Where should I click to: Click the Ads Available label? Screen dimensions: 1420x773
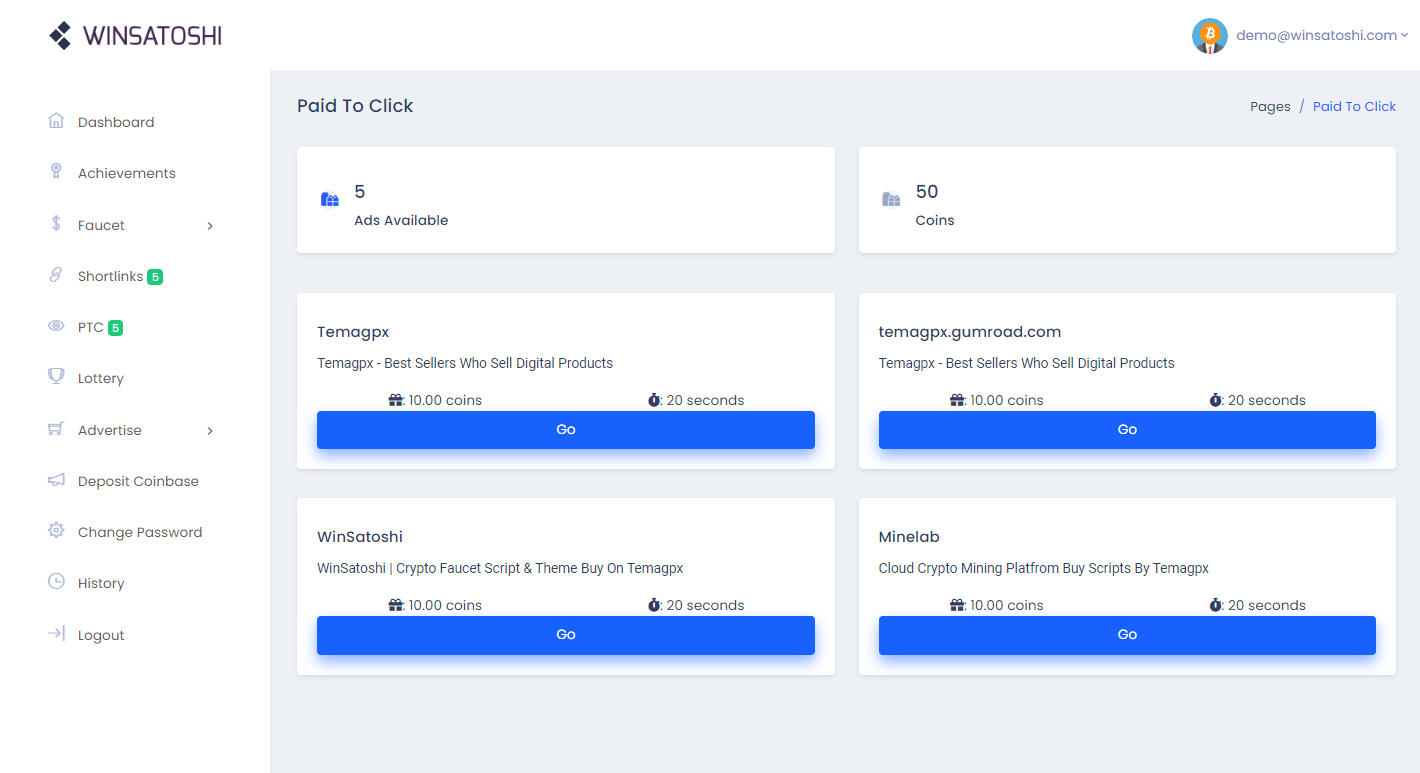click(x=401, y=220)
